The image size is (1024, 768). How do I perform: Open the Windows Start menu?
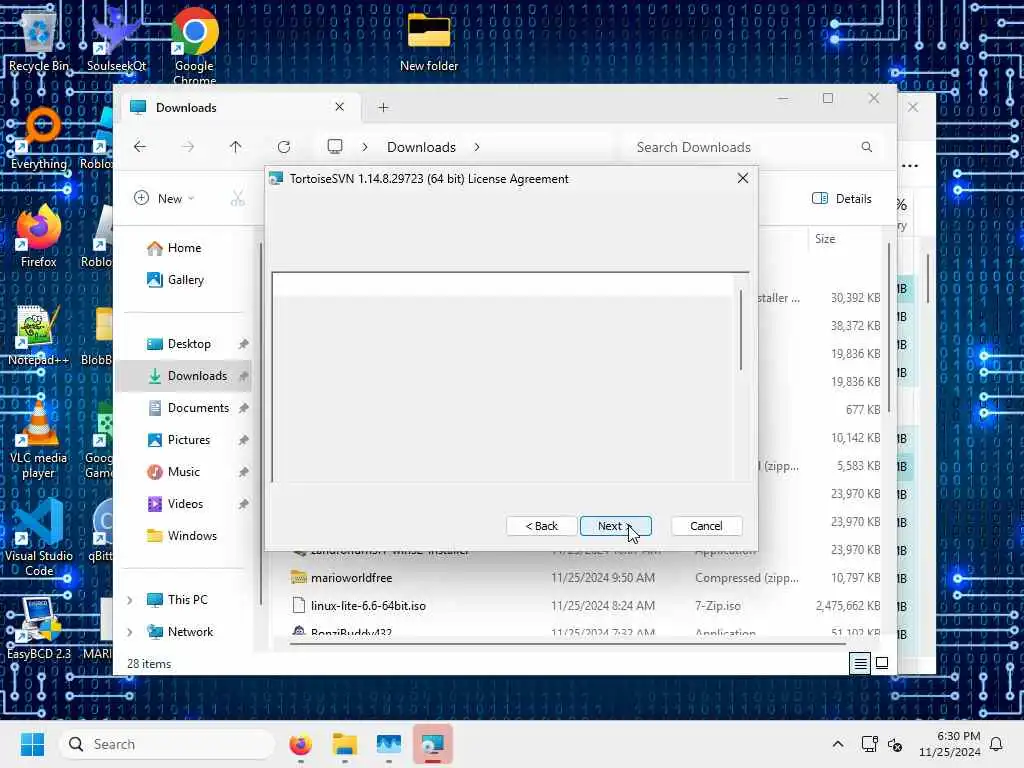[32, 744]
